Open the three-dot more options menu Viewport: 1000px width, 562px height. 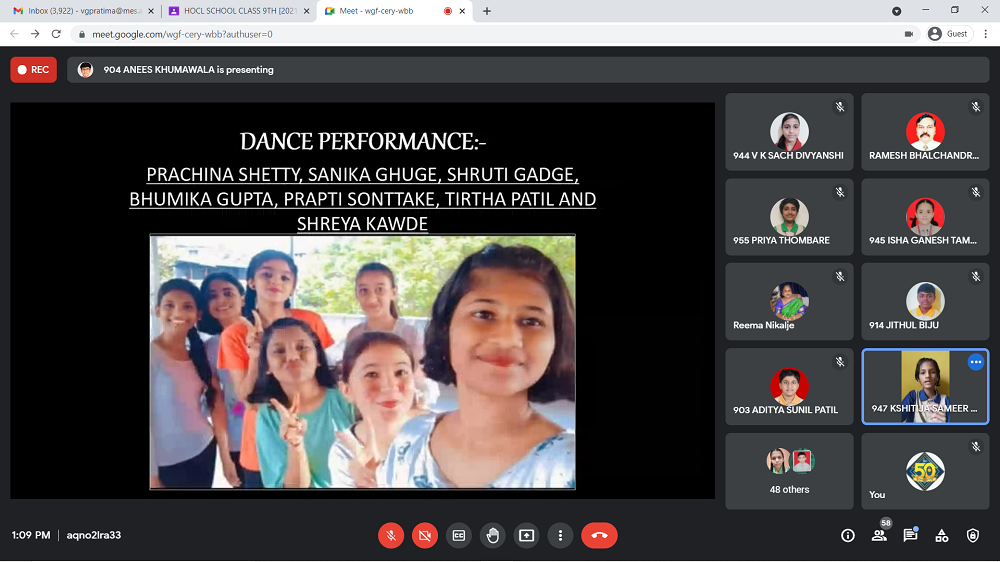click(561, 536)
